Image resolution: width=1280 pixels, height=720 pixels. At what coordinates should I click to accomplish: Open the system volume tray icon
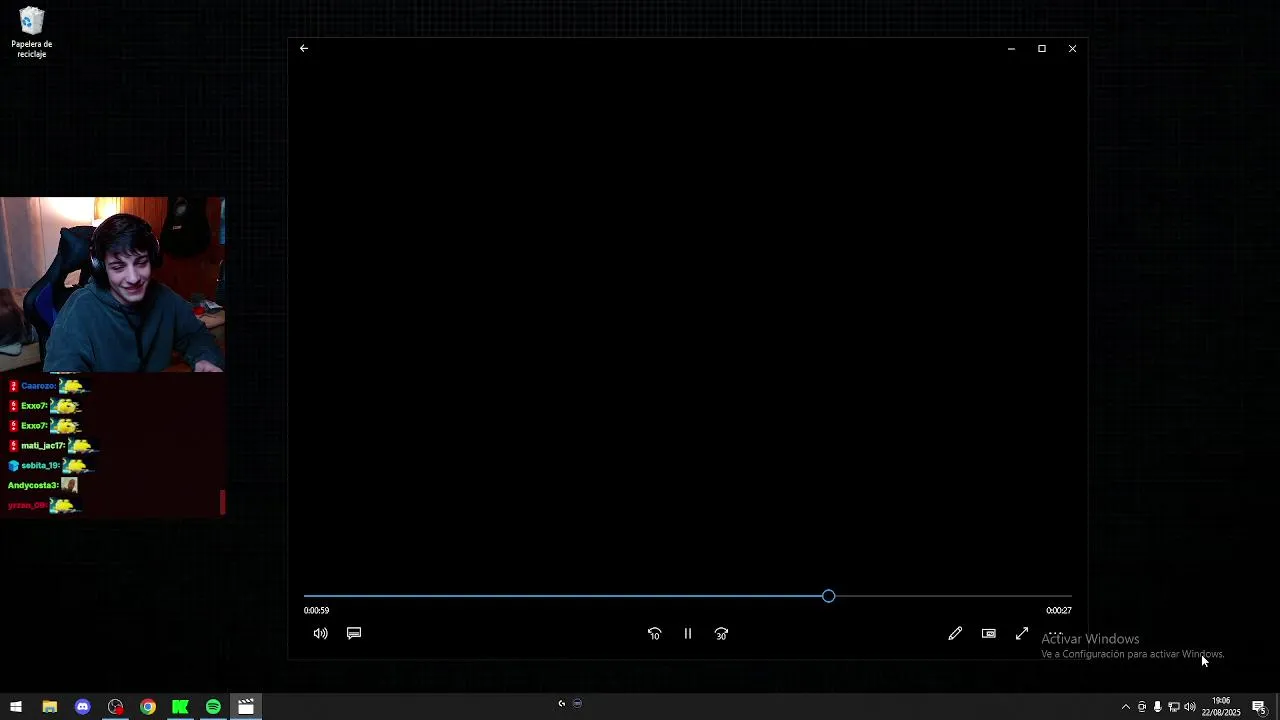[1190, 707]
